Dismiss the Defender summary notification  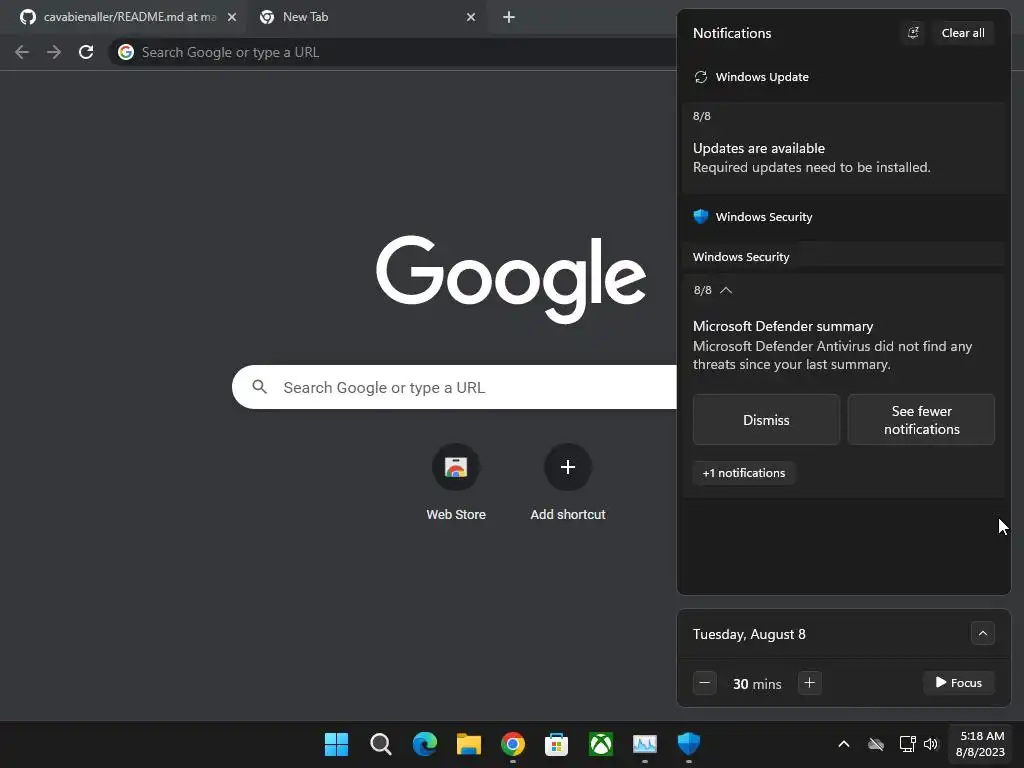click(766, 420)
